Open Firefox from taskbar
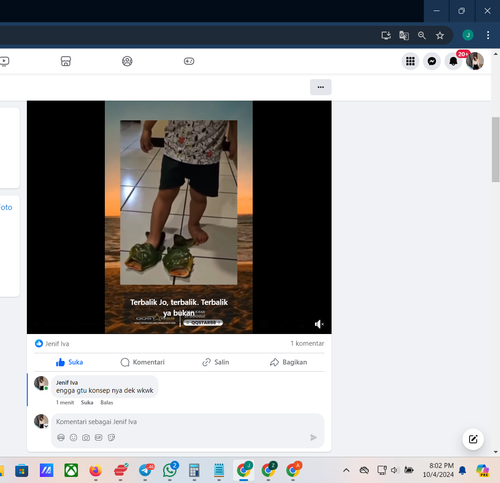The image size is (500, 483). (x=96, y=470)
